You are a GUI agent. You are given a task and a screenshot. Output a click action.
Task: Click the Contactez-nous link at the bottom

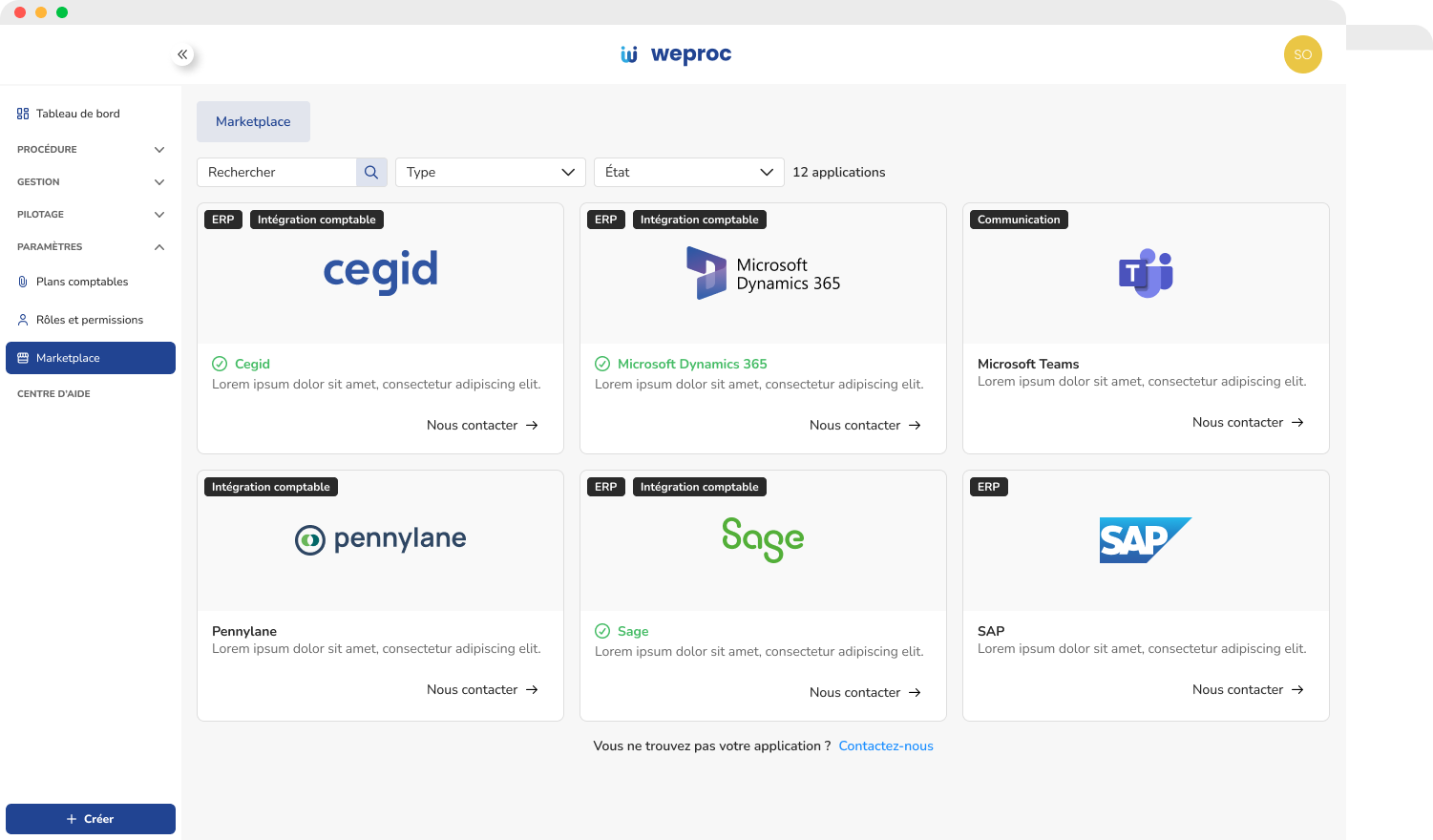click(x=885, y=745)
